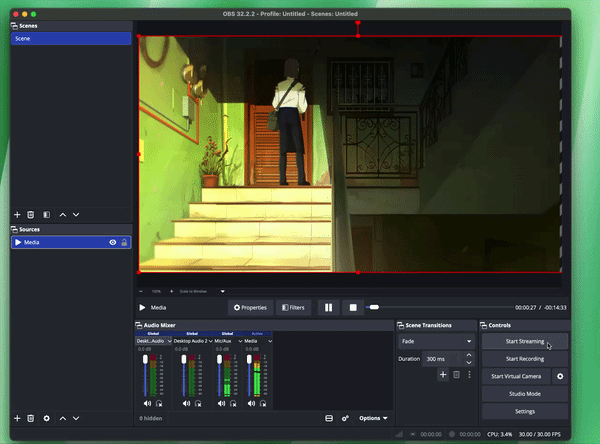The width and height of the screenshot is (600, 444).
Task: Open Filters for the Media source
Action: click(x=293, y=307)
